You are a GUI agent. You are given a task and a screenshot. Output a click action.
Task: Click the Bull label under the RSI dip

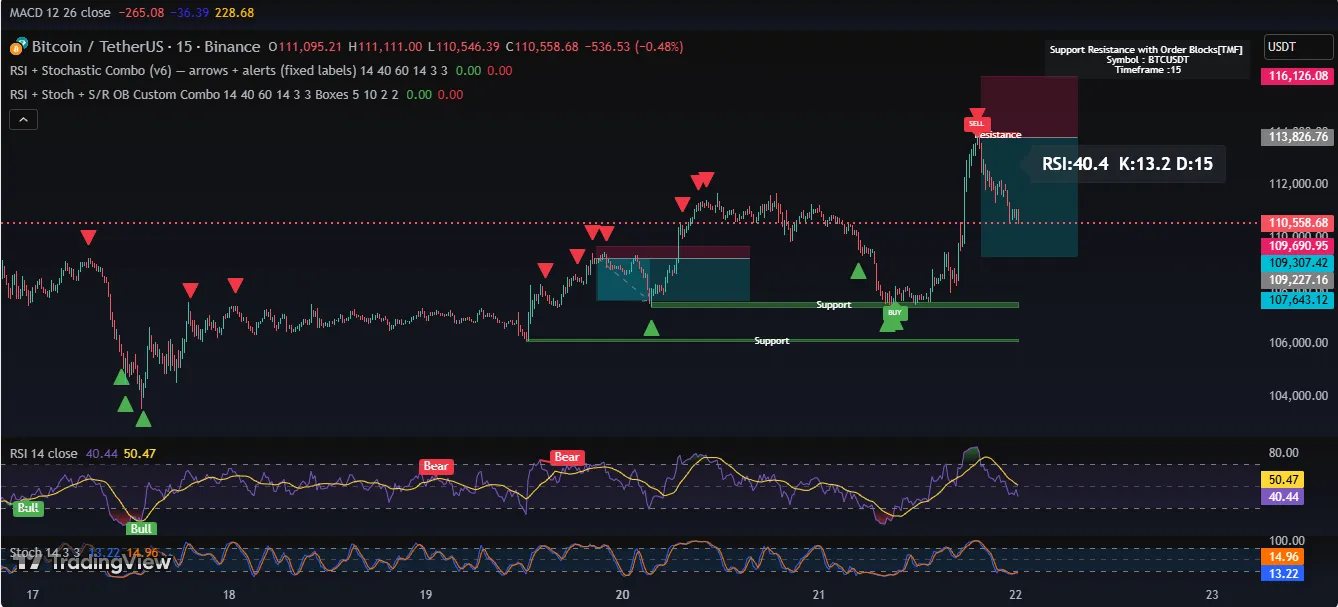tap(141, 528)
